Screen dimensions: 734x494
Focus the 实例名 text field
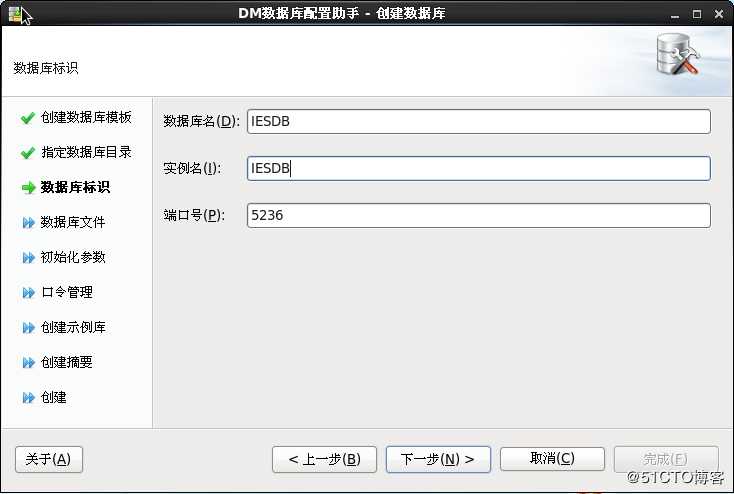[x=478, y=169]
